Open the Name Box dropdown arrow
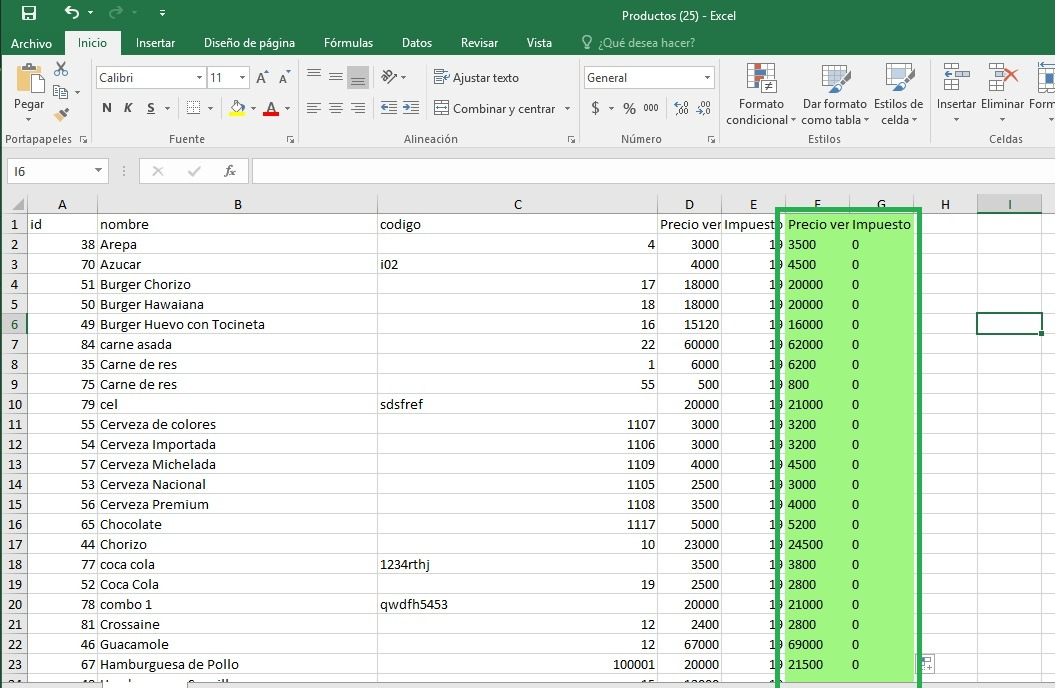This screenshot has height=688, width=1055. [98, 171]
